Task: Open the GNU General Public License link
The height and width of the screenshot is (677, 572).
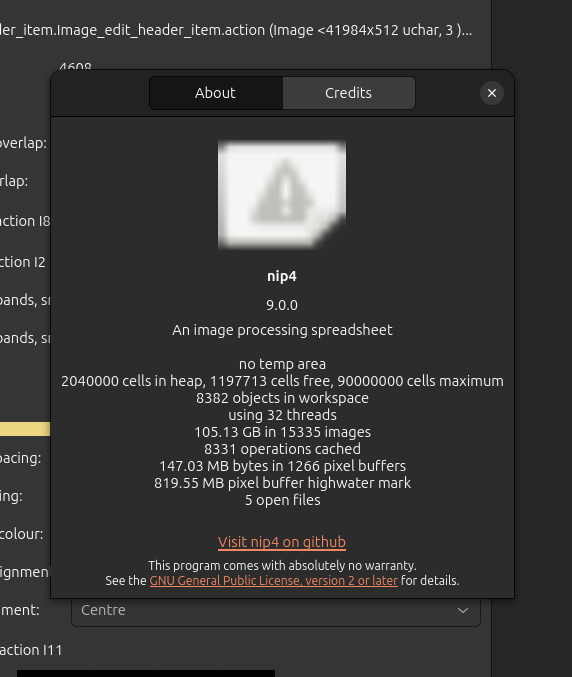Action: 273,581
